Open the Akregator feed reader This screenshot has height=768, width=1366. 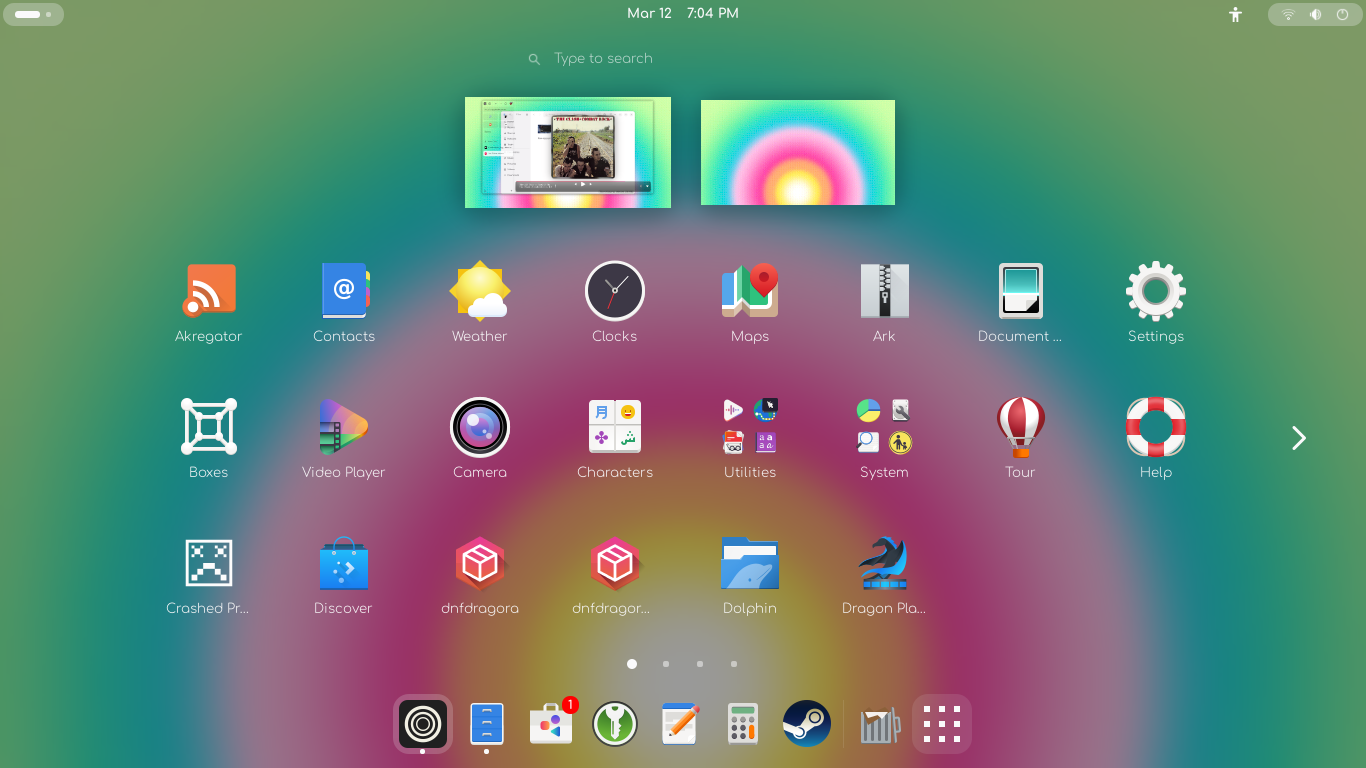[x=208, y=290]
